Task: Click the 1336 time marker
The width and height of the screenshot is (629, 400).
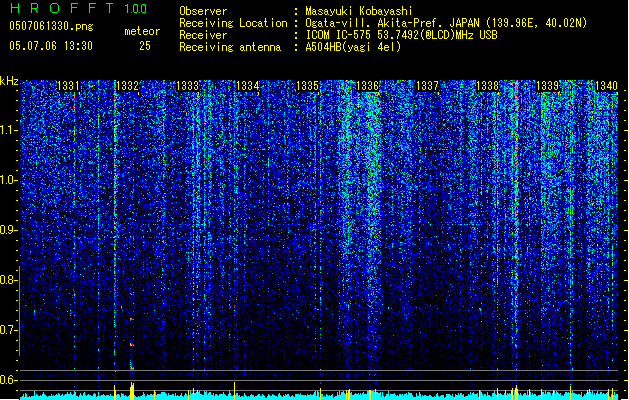Action: pyautogui.click(x=367, y=86)
